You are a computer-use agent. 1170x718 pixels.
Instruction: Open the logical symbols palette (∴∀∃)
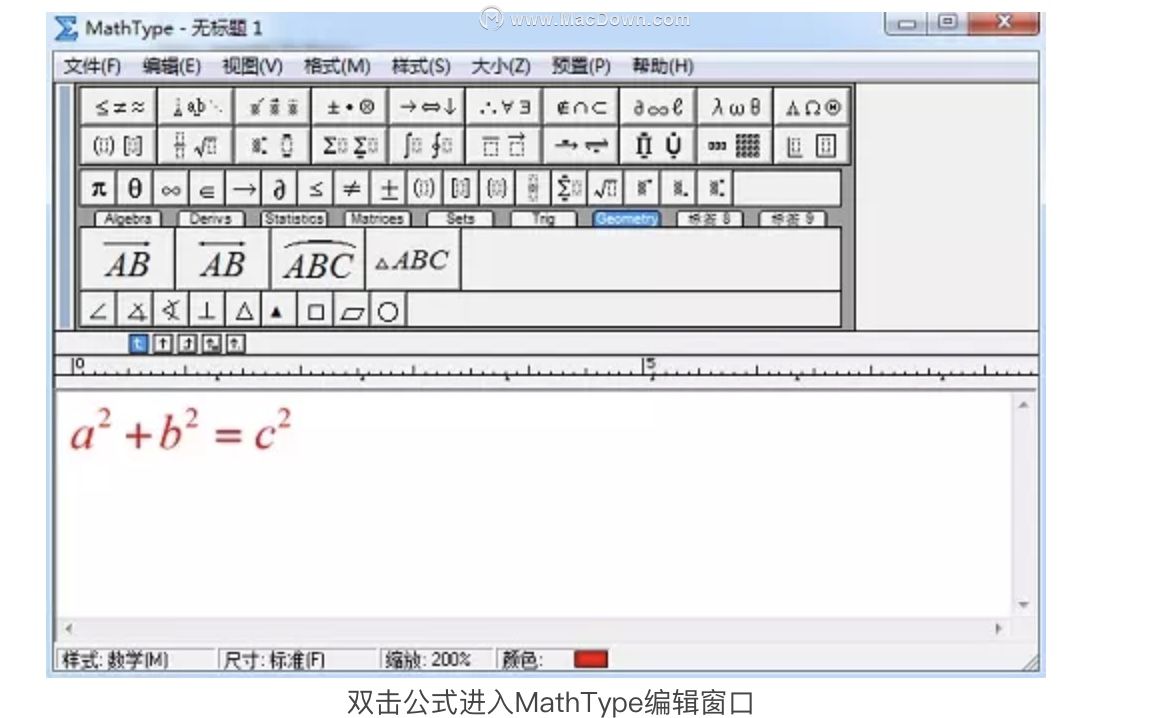click(504, 107)
